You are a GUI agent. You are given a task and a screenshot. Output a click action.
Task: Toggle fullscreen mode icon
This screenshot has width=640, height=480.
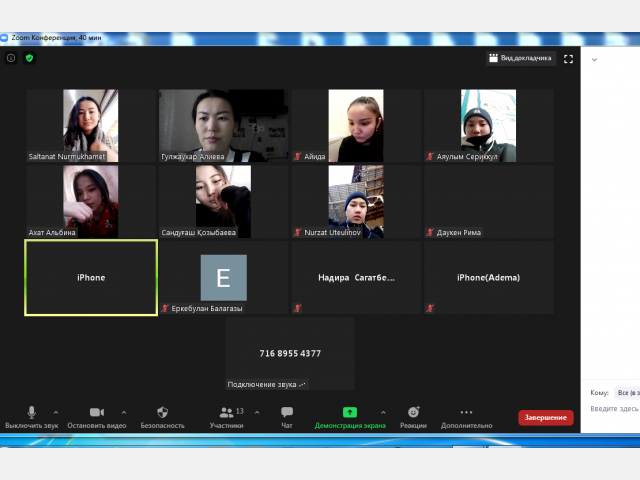(568, 59)
